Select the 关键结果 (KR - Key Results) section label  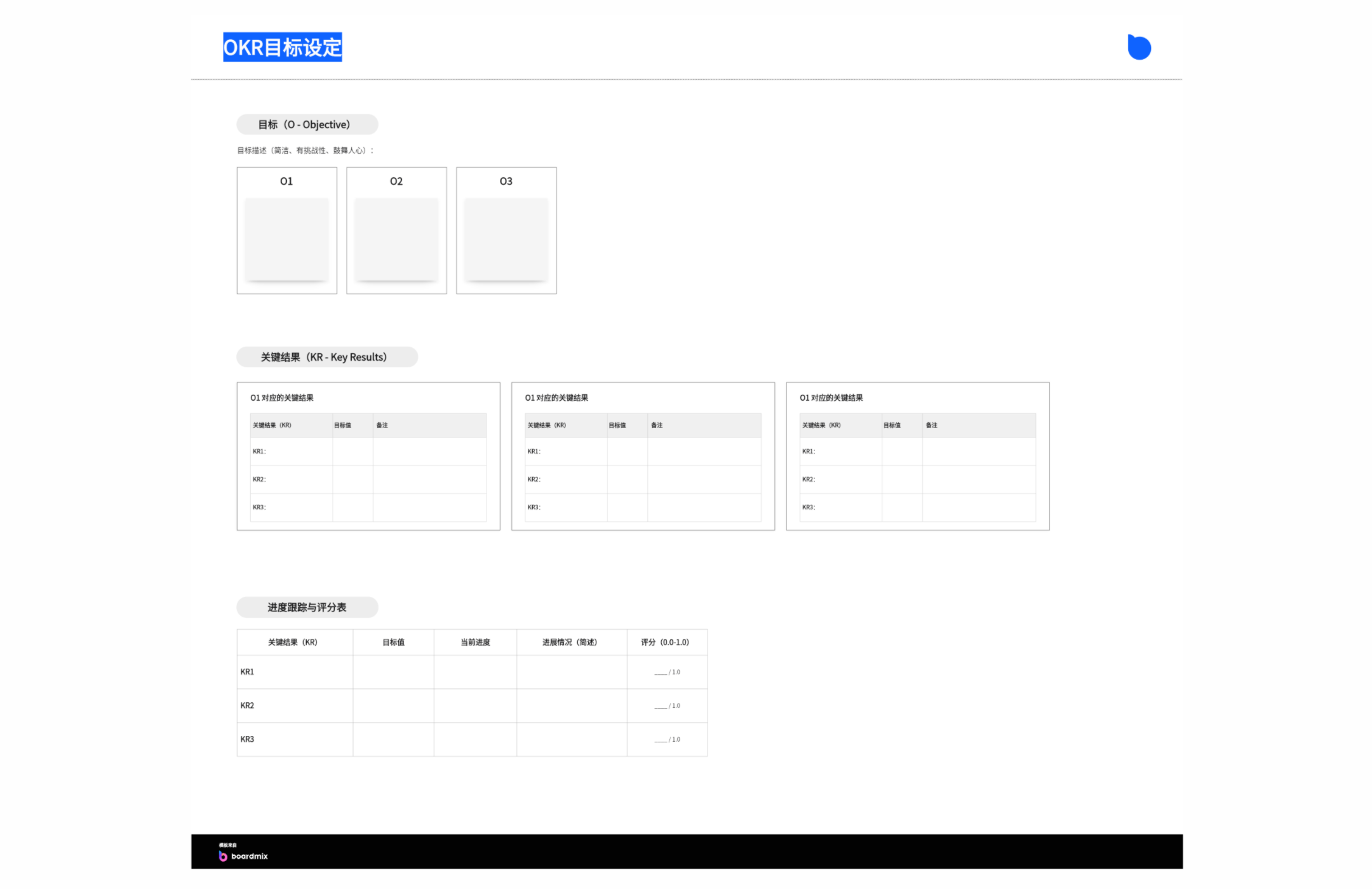coord(327,357)
